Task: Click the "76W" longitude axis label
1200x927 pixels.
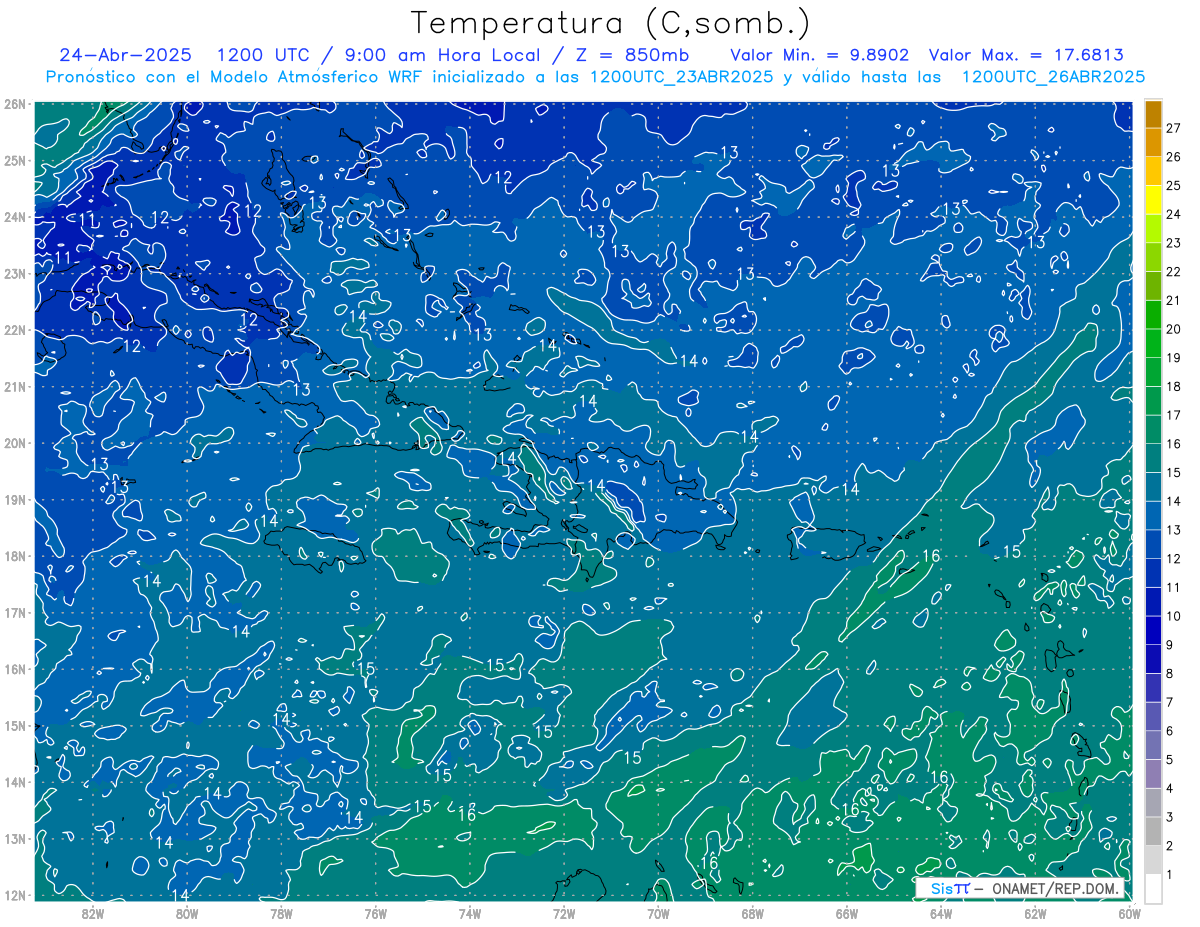Action: pos(376,913)
